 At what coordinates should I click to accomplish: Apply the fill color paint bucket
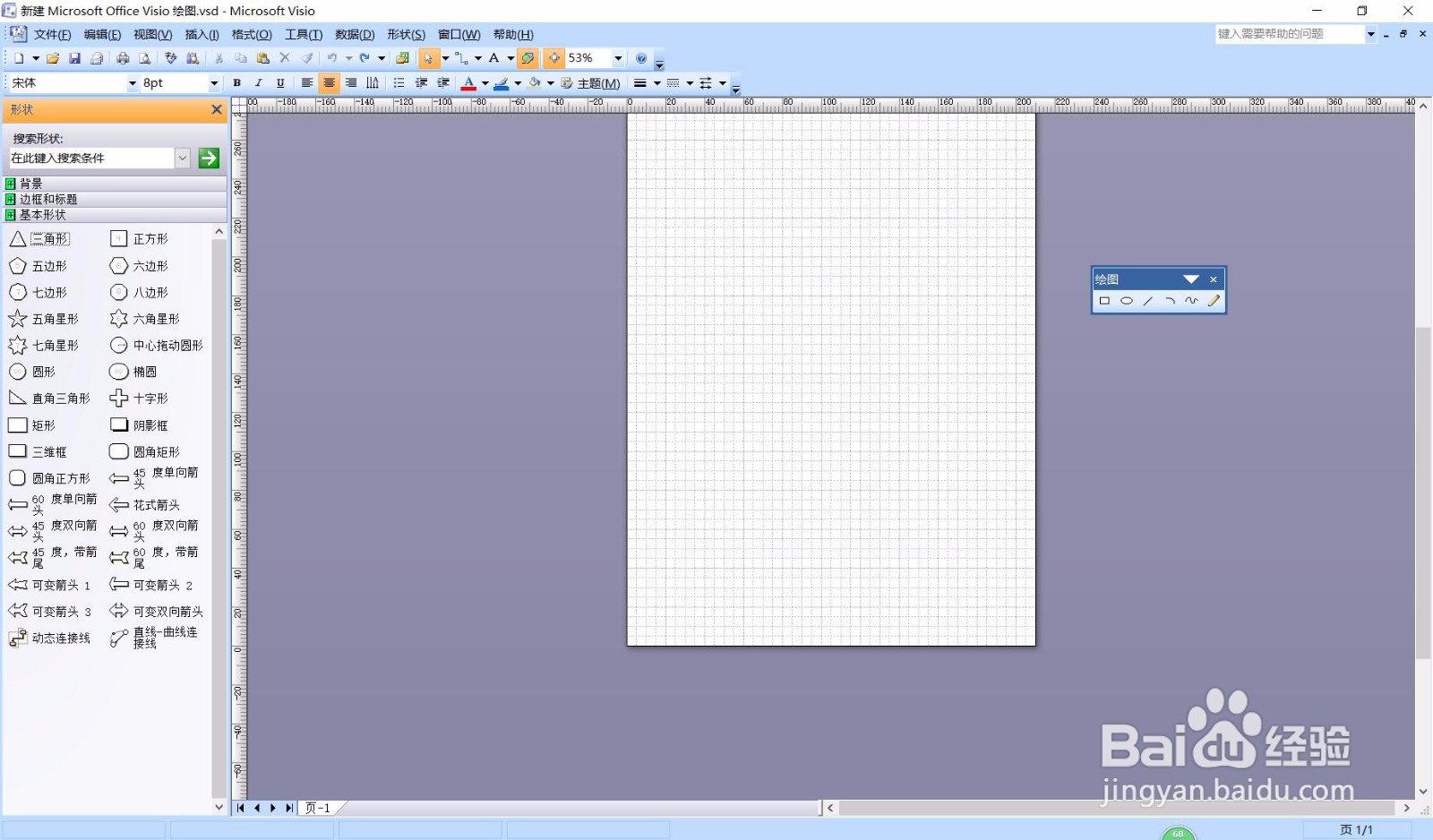pos(535,83)
